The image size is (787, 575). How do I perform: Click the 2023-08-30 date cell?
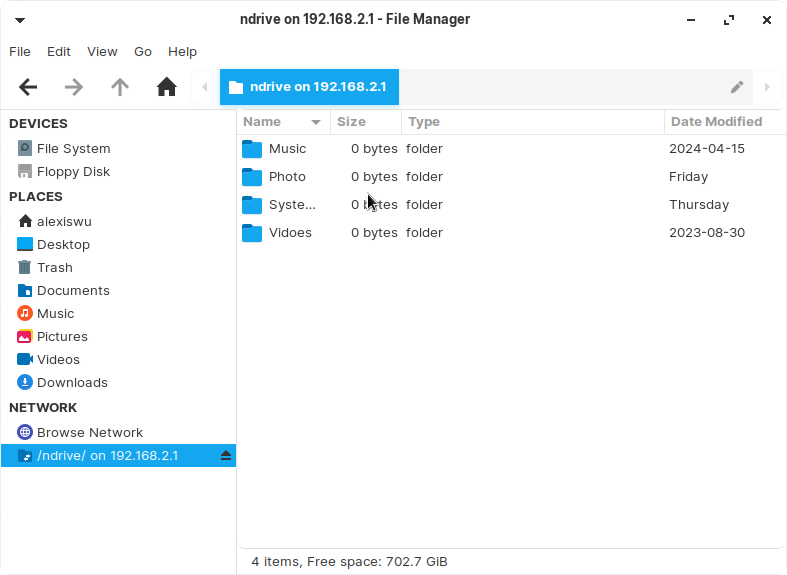pos(707,233)
